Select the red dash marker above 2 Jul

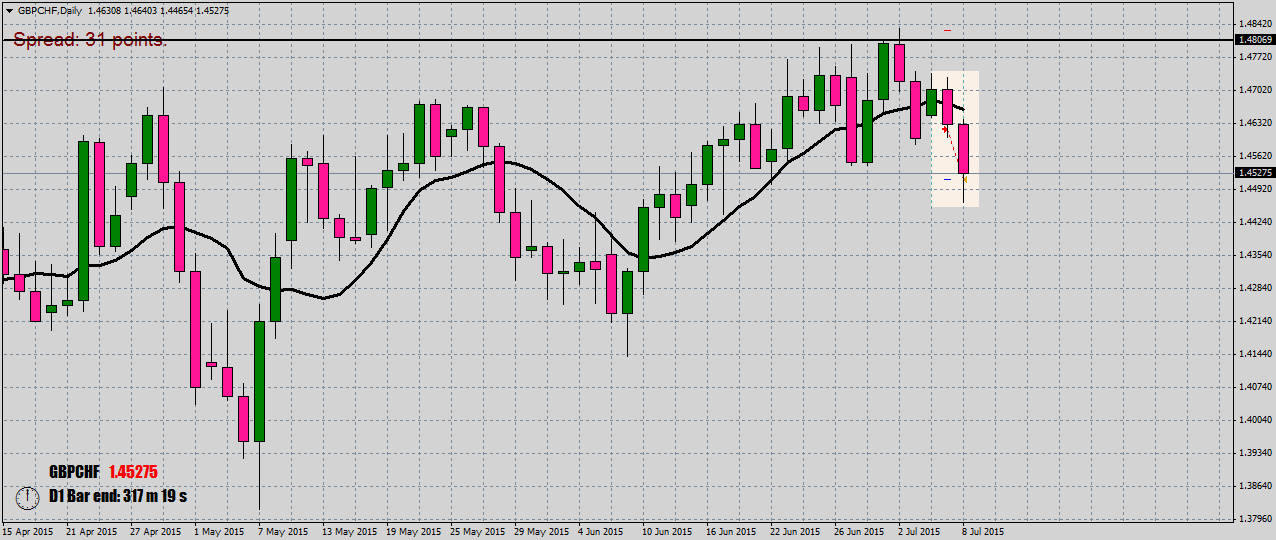pyautogui.click(x=947, y=31)
